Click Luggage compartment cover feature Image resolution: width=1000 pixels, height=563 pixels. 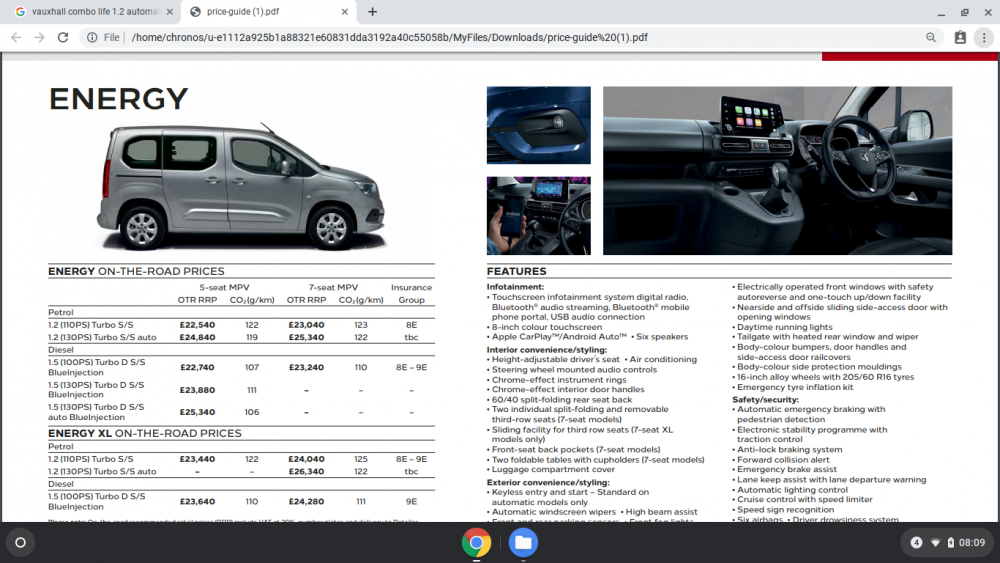tap(551, 469)
